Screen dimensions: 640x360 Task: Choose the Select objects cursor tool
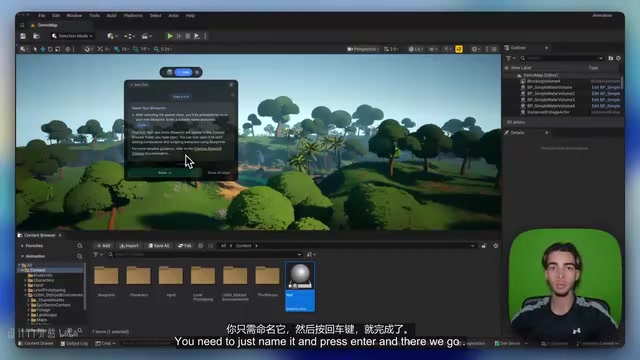click(x=35, y=49)
